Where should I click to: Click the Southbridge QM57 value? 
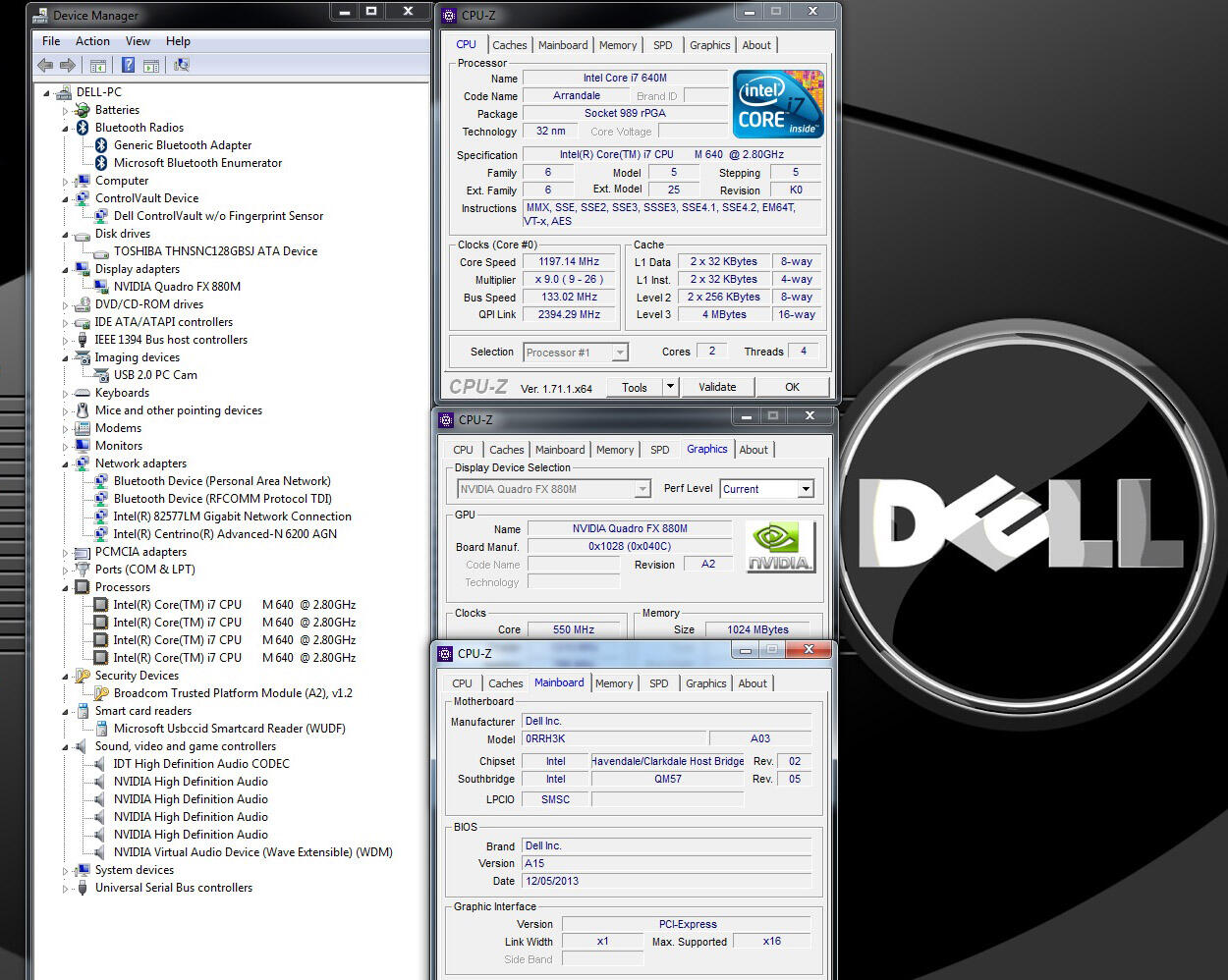tap(667, 779)
